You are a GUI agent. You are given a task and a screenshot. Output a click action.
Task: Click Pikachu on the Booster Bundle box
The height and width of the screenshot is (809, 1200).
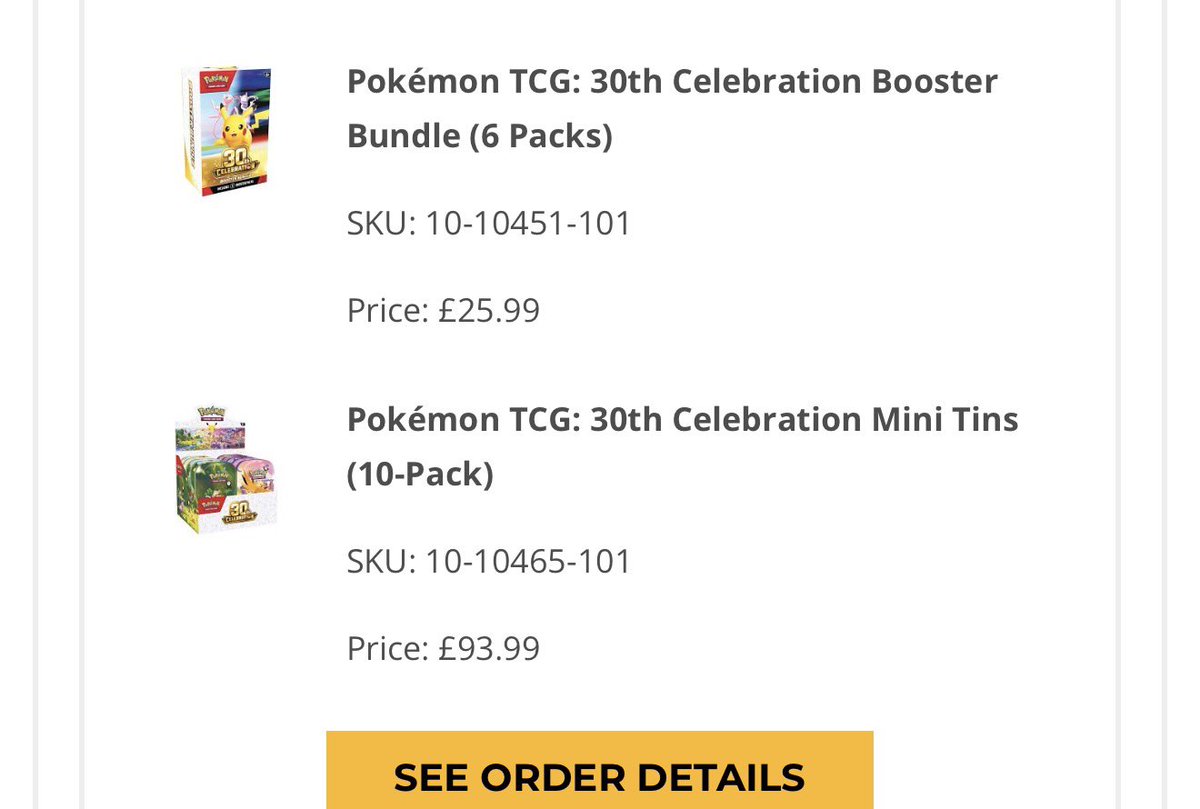(x=236, y=127)
